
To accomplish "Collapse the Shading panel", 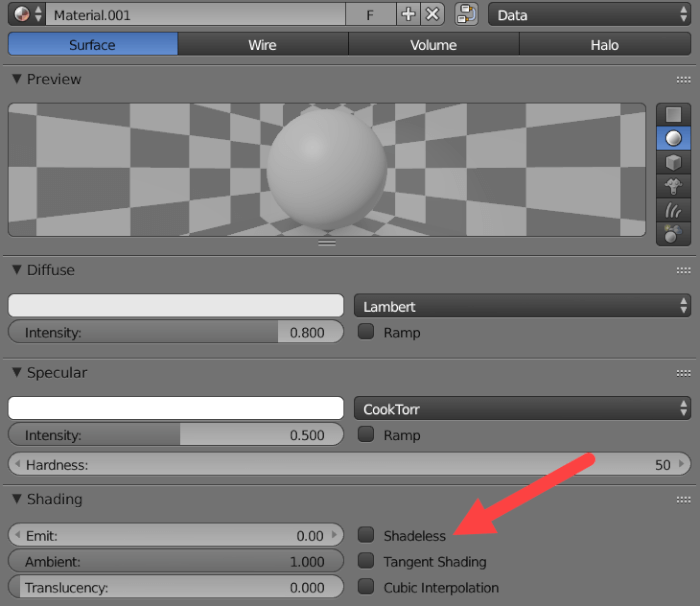I will tap(17, 499).
